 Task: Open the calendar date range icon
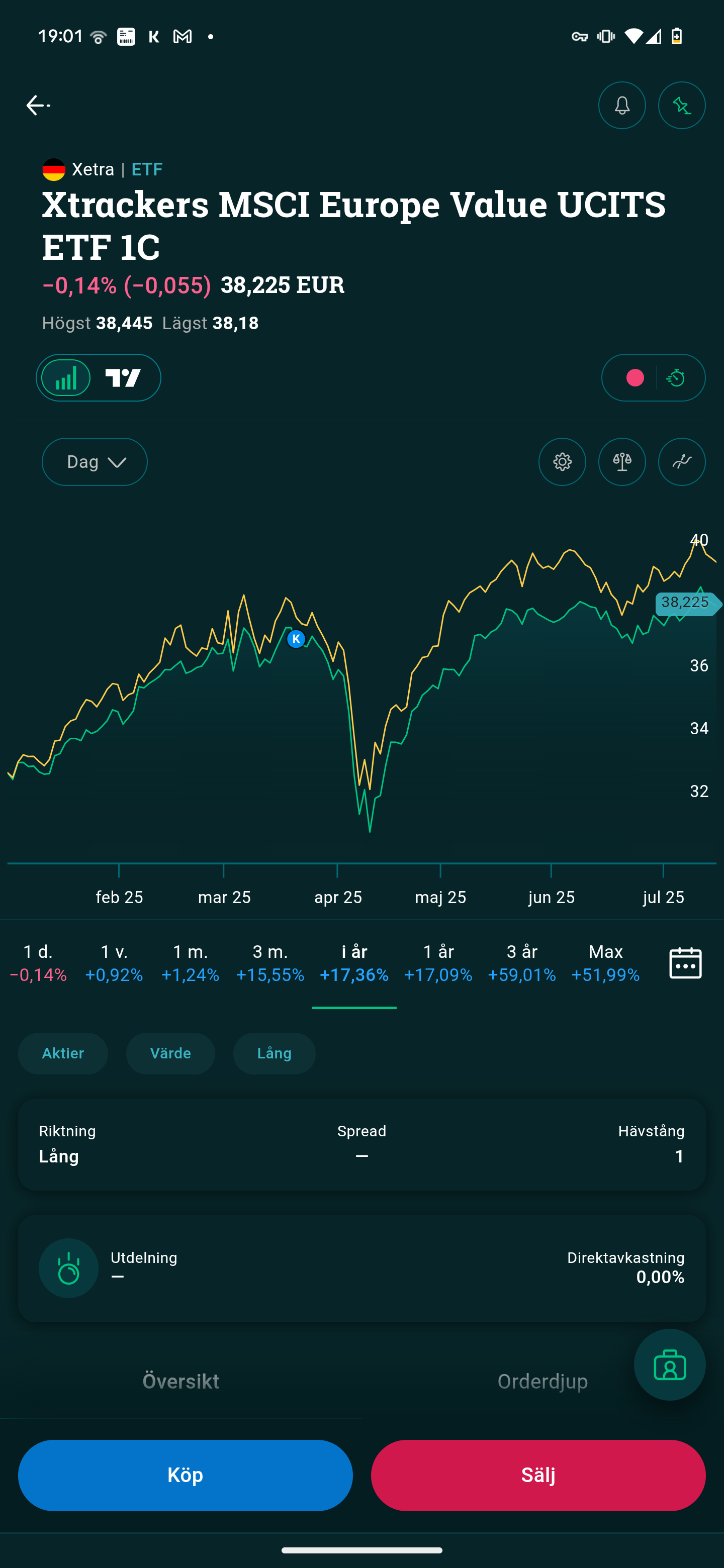coord(685,963)
